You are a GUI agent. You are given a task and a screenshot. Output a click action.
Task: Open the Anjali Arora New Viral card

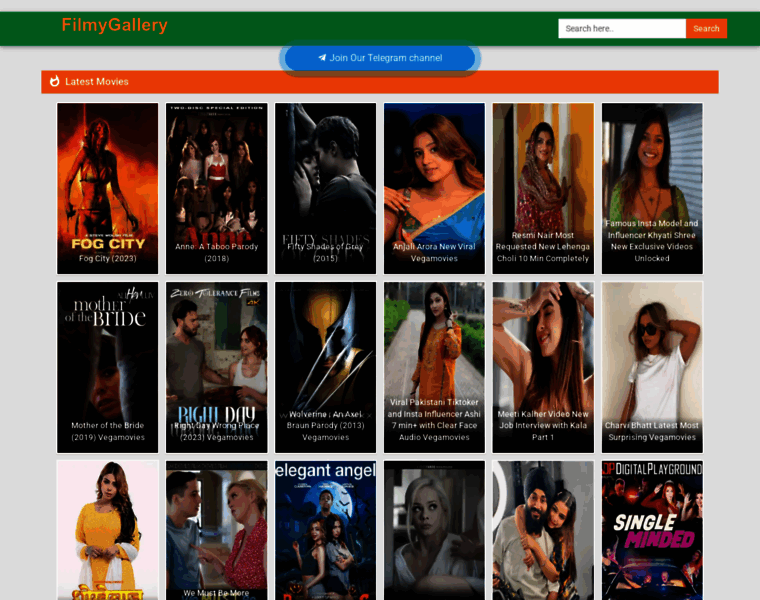(x=434, y=189)
